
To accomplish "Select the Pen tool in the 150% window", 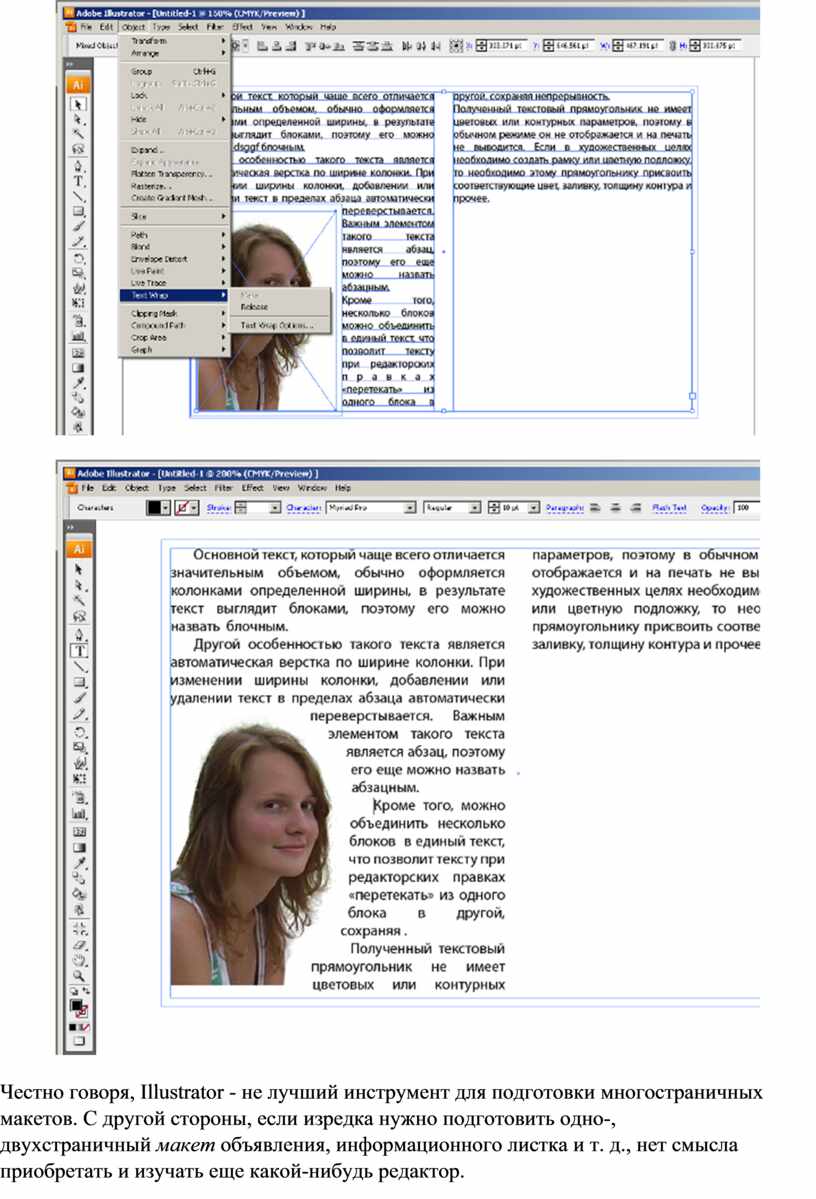I will pos(78,166).
